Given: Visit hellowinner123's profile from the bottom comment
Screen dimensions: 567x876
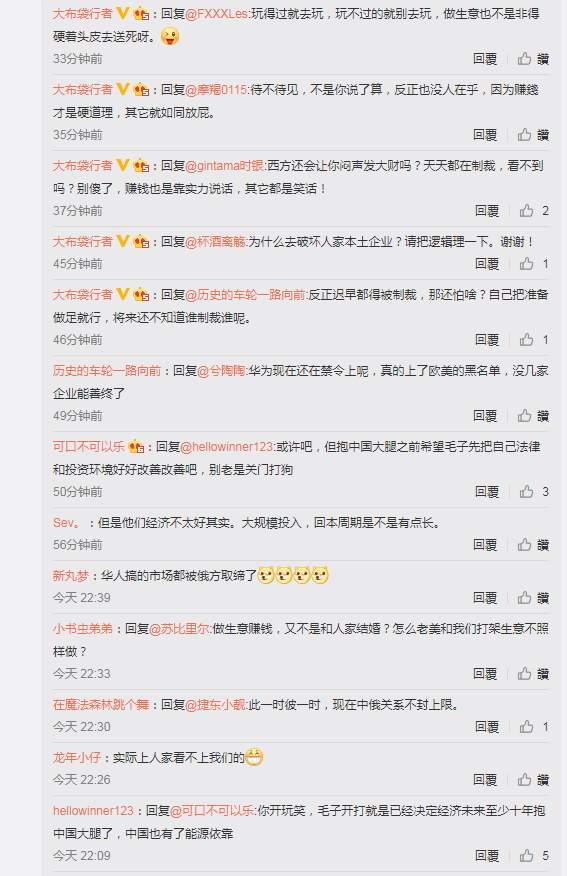Looking at the screenshot, I should [x=93, y=811].
